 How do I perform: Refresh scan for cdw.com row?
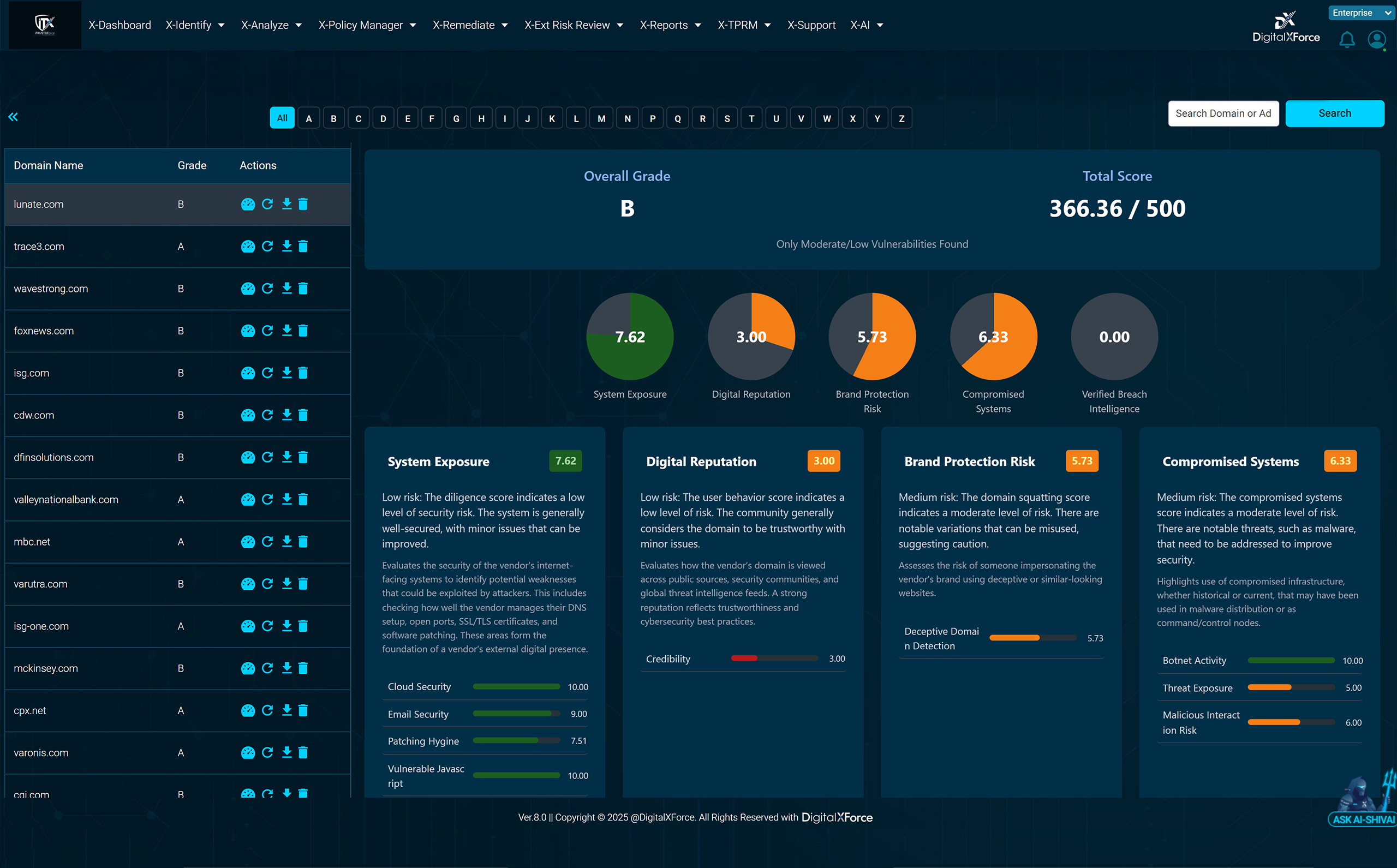[267, 415]
